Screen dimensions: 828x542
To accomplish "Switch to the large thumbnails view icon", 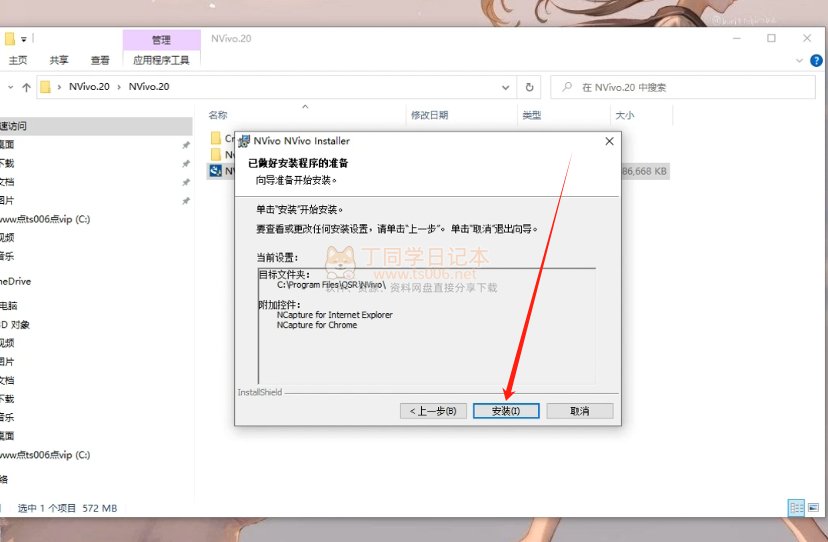I will [x=812, y=508].
